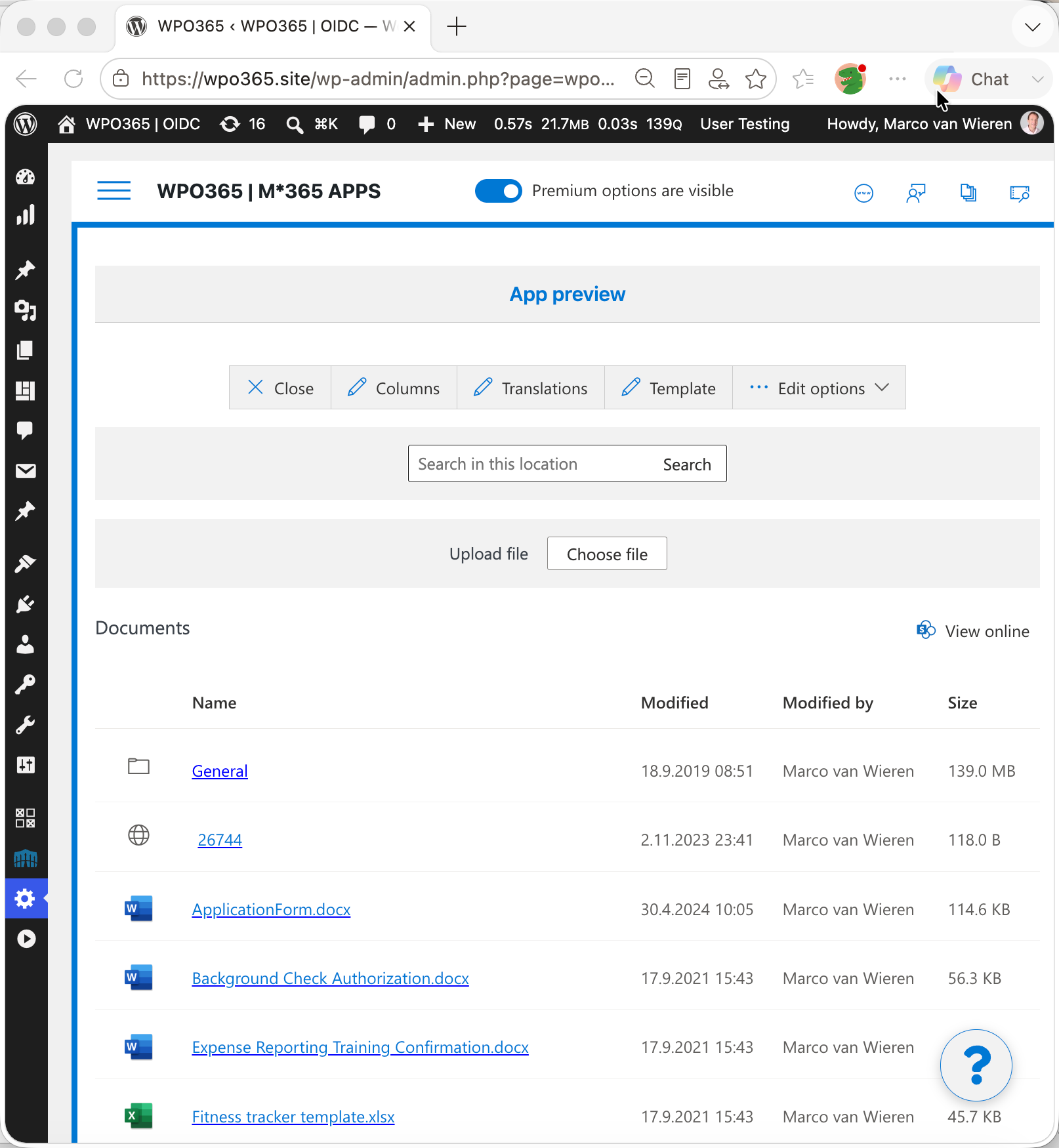1059x1148 pixels.
Task: Open a new browser tab
Action: pyautogui.click(x=456, y=26)
